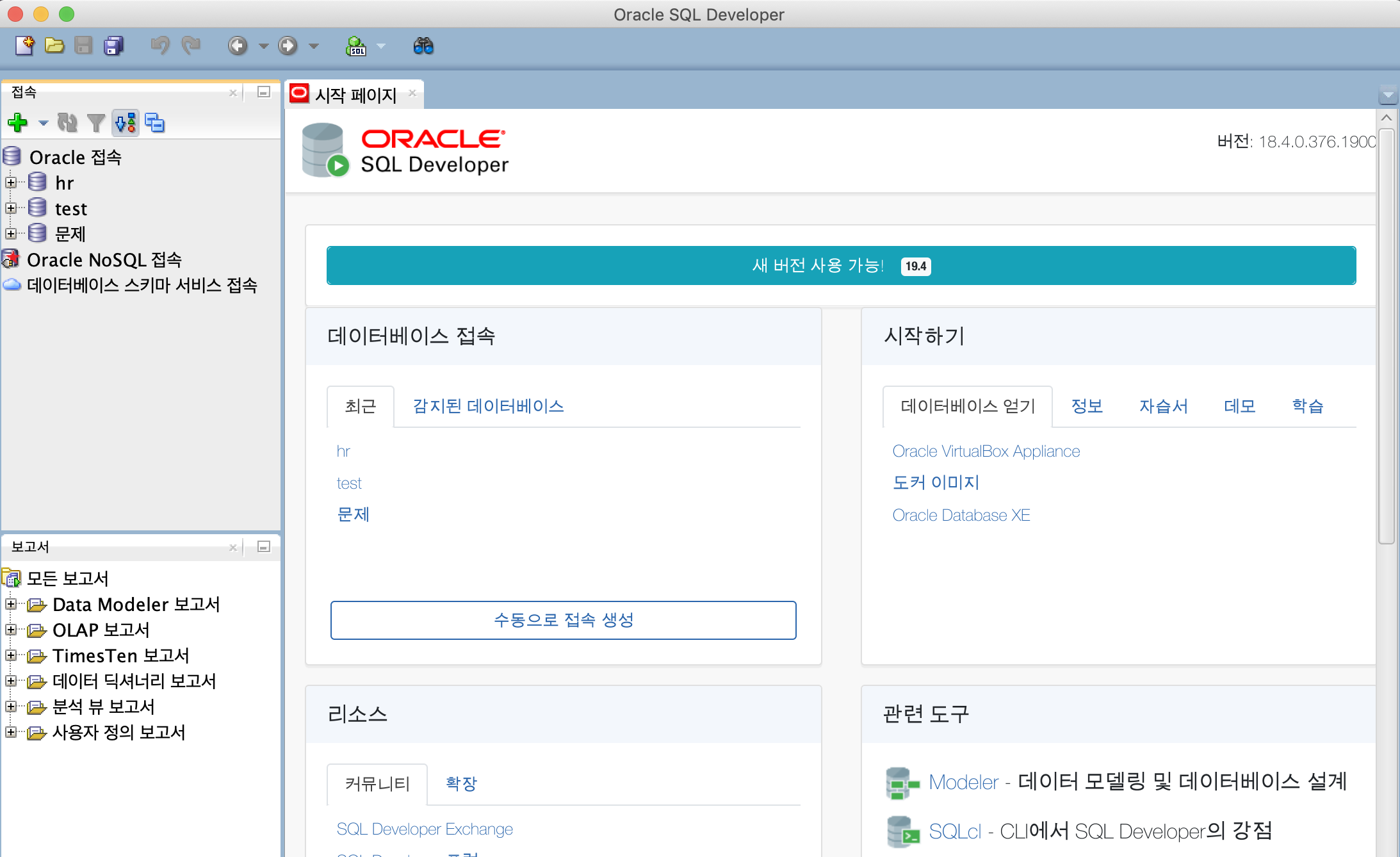The width and height of the screenshot is (1400, 857).
Task: Click the 새 버전 사용 가능 banner
Action: click(x=840, y=265)
